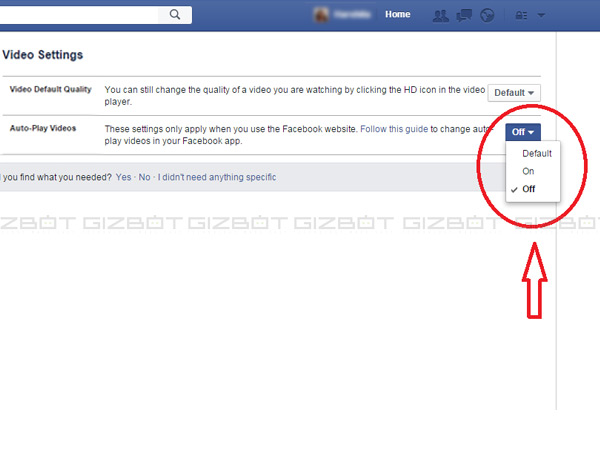
Task: Open the friend requests icon
Action: tap(441, 16)
